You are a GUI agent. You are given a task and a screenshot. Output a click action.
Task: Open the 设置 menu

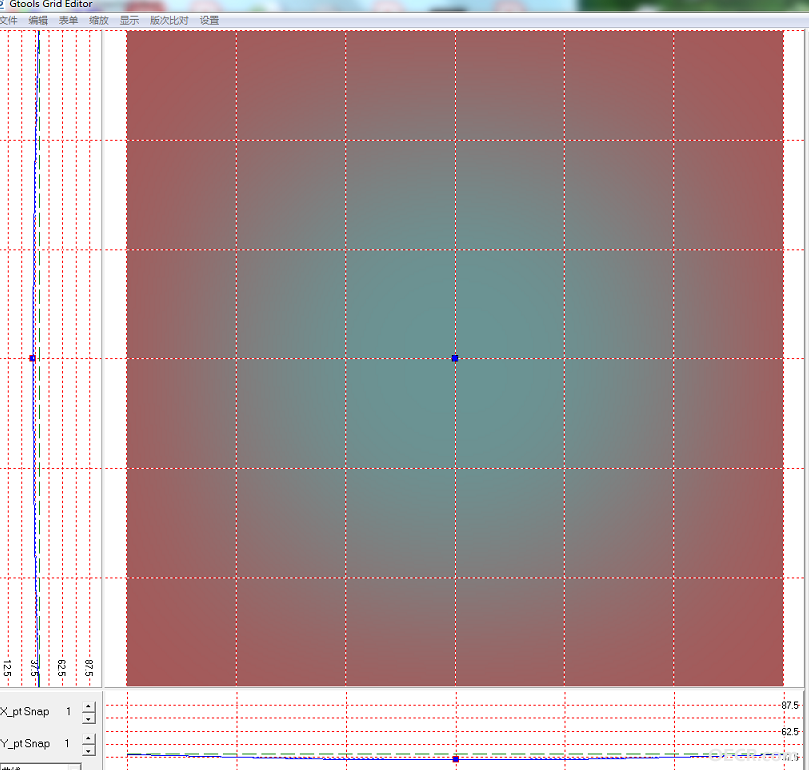[x=209, y=21]
